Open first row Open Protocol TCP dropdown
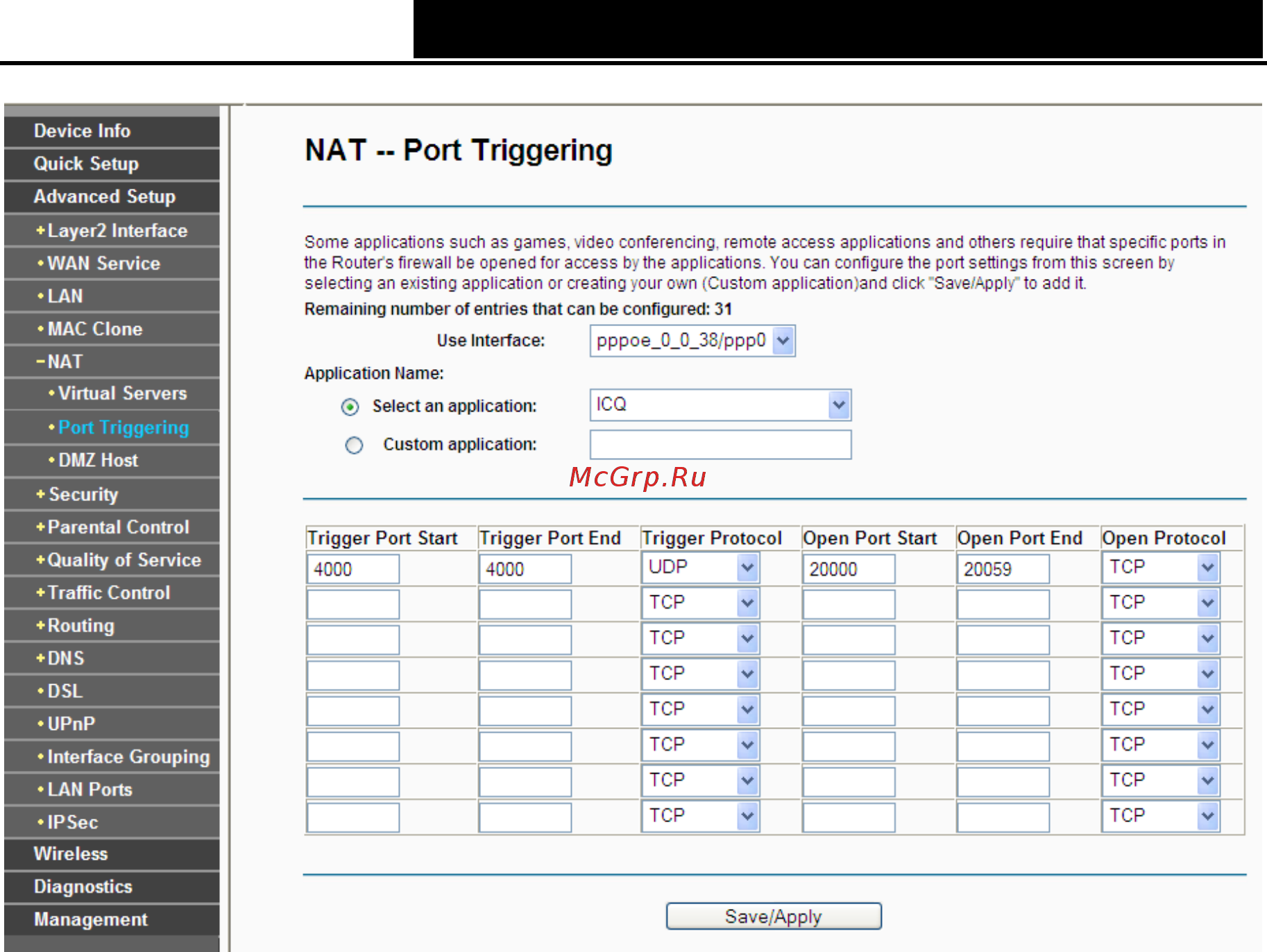The image size is (1267, 952). click(x=1161, y=568)
